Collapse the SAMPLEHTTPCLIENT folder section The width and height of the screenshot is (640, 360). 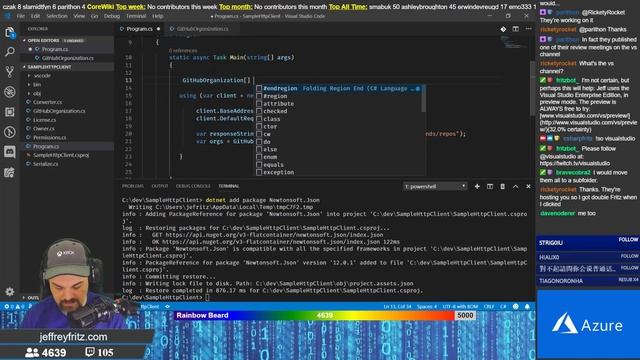pos(49,67)
